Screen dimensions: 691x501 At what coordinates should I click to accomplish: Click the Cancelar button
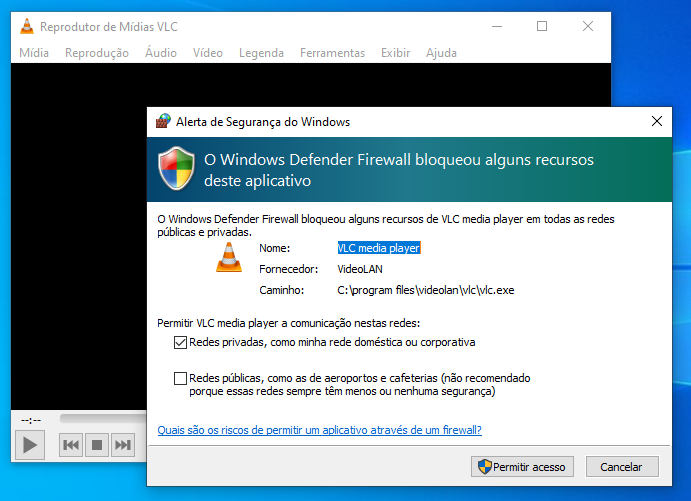(x=622, y=467)
